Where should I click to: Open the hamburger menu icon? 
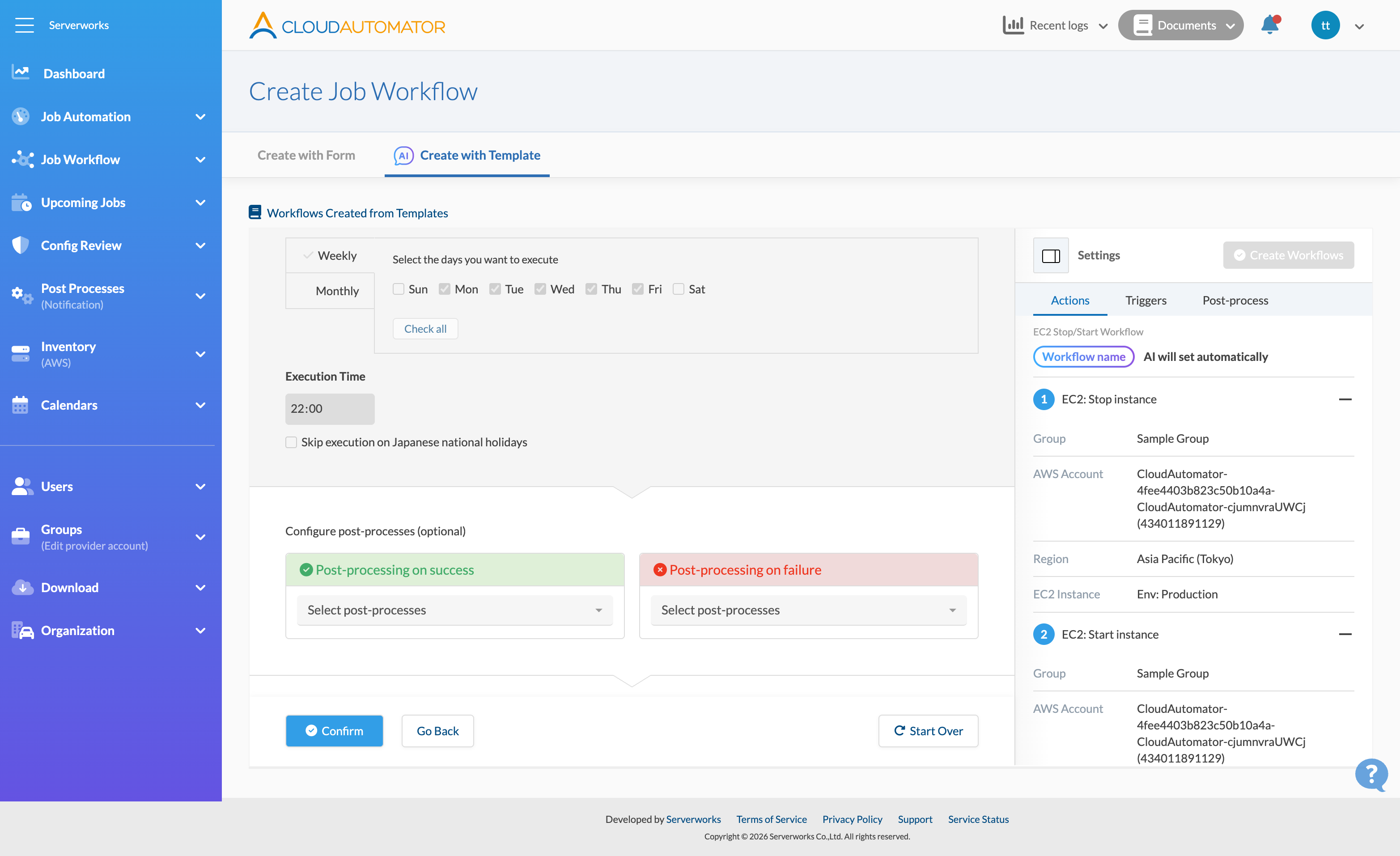25,25
